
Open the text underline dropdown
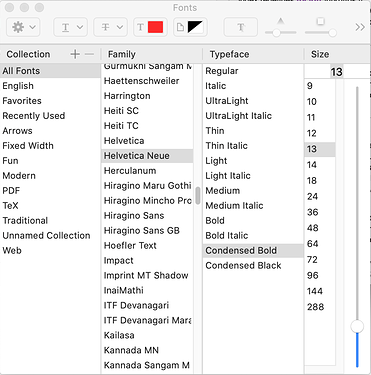[x=71, y=27]
